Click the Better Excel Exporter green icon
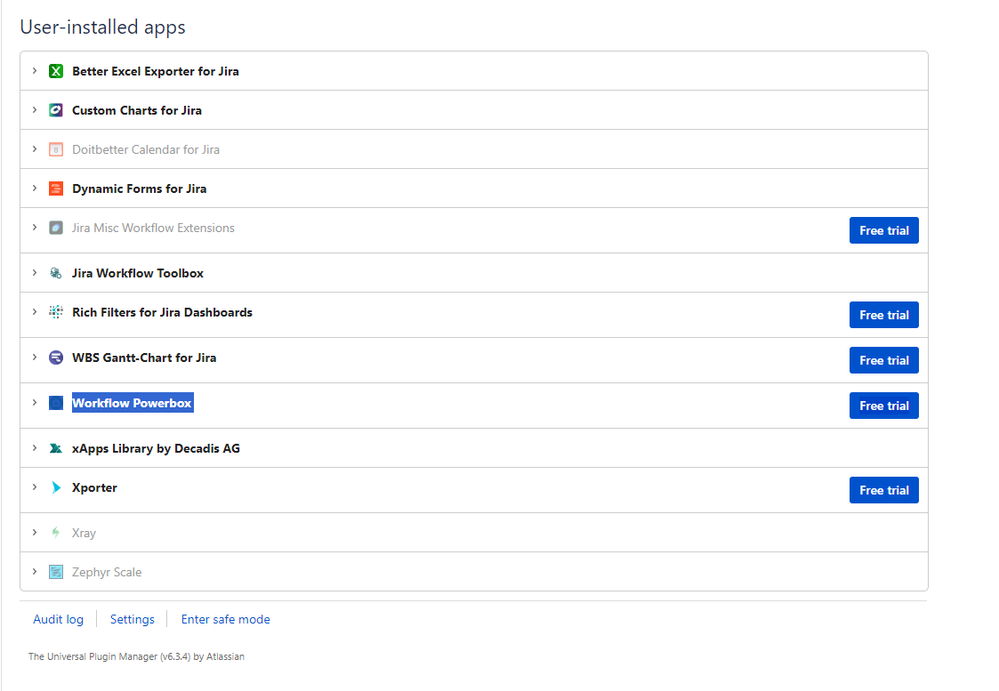The image size is (999, 691). 56,71
